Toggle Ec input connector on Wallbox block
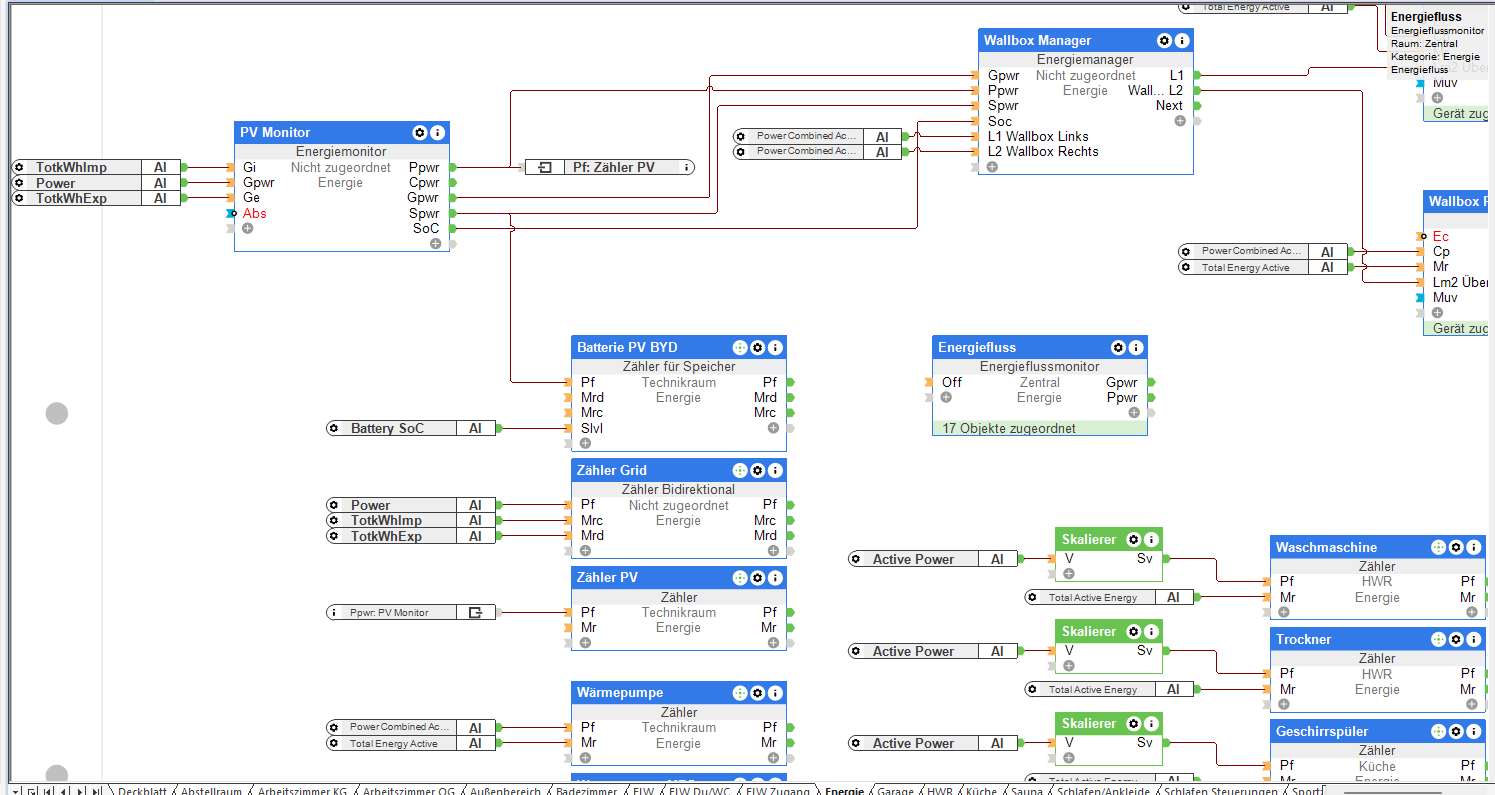This screenshot has height=795, width=1495. pos(1440,237)
